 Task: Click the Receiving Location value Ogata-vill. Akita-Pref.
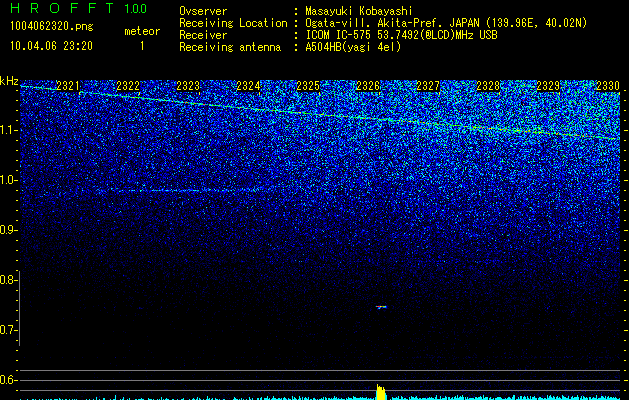tap(375, 23)
